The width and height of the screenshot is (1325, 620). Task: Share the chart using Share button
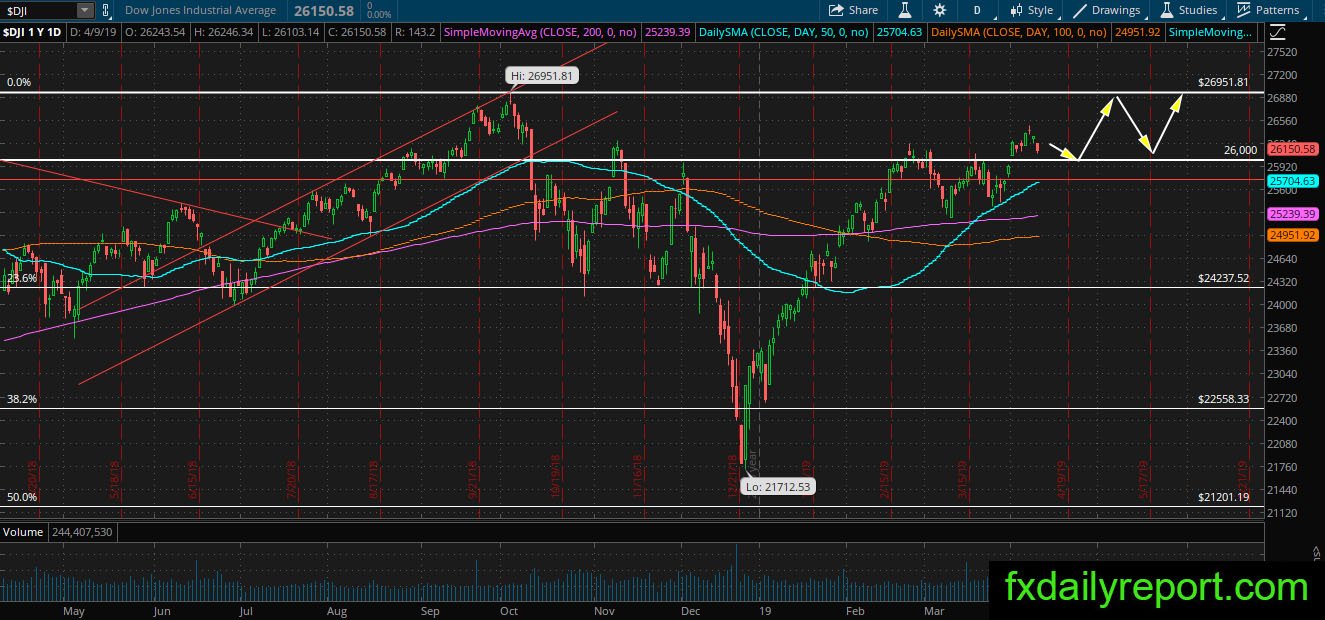pos(853,10)
